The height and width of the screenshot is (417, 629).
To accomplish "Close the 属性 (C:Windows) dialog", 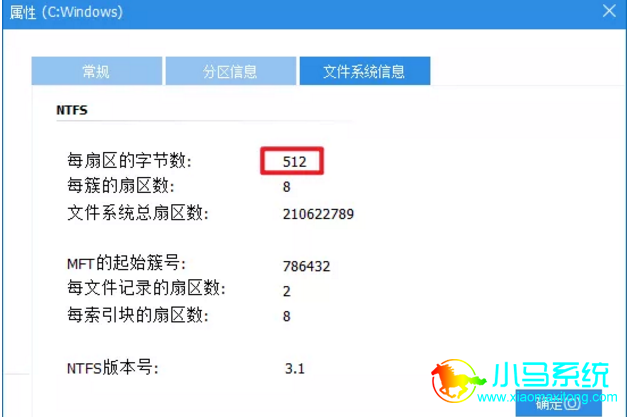I will [x=609, y=11].
